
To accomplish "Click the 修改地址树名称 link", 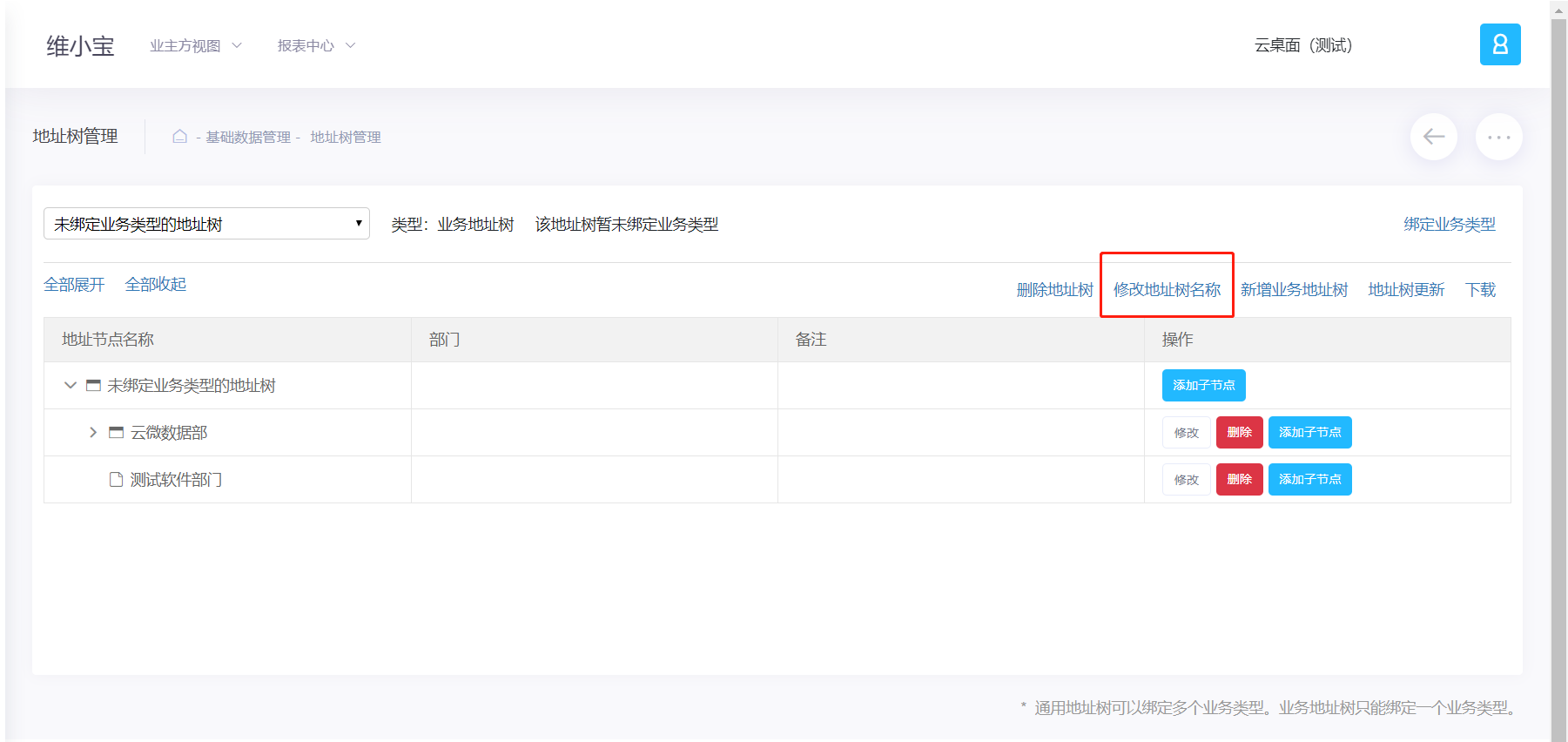I will [x=1167, y=289].
